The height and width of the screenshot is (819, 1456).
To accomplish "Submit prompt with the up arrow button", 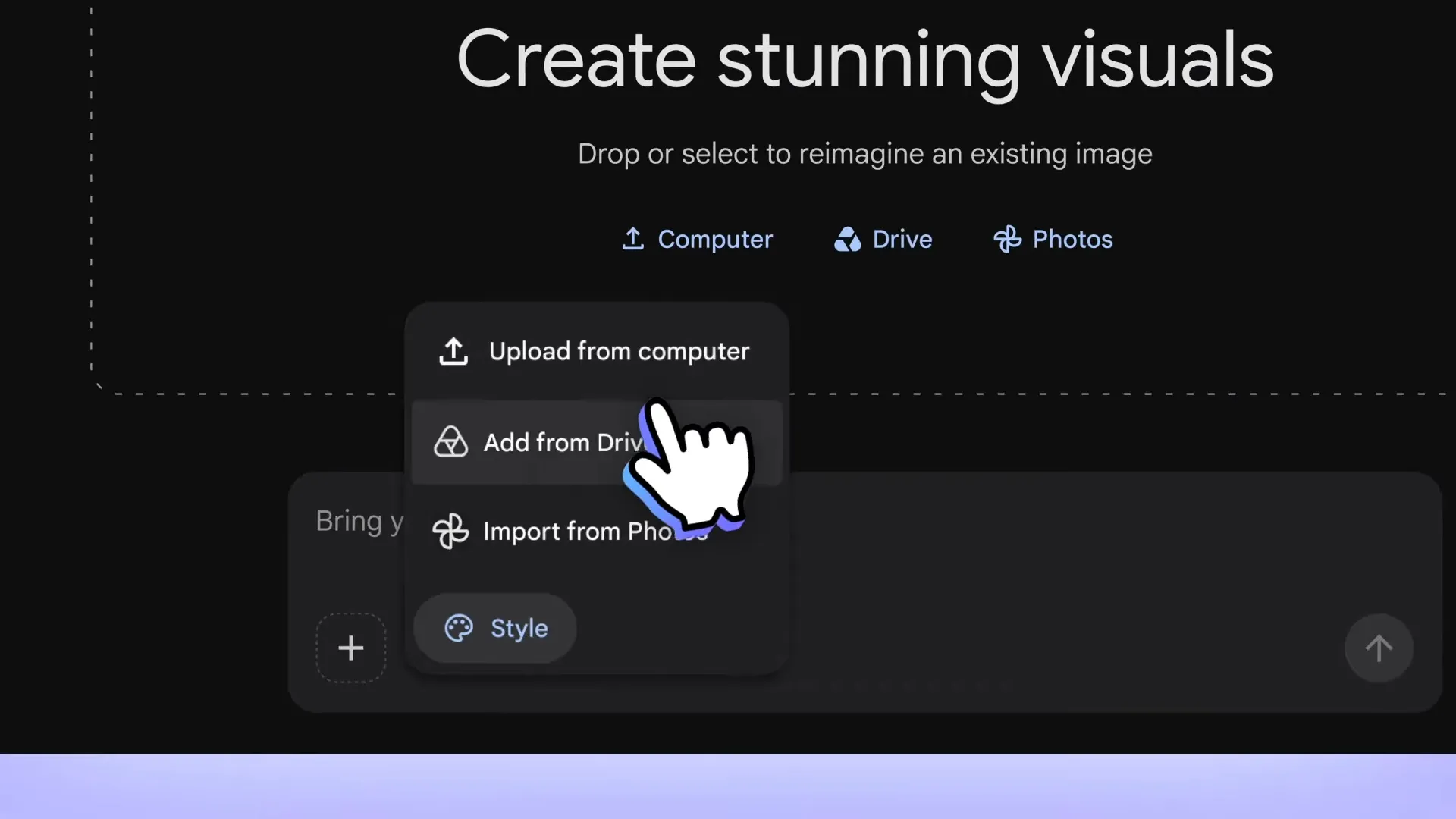I will tap(1379, 648).
